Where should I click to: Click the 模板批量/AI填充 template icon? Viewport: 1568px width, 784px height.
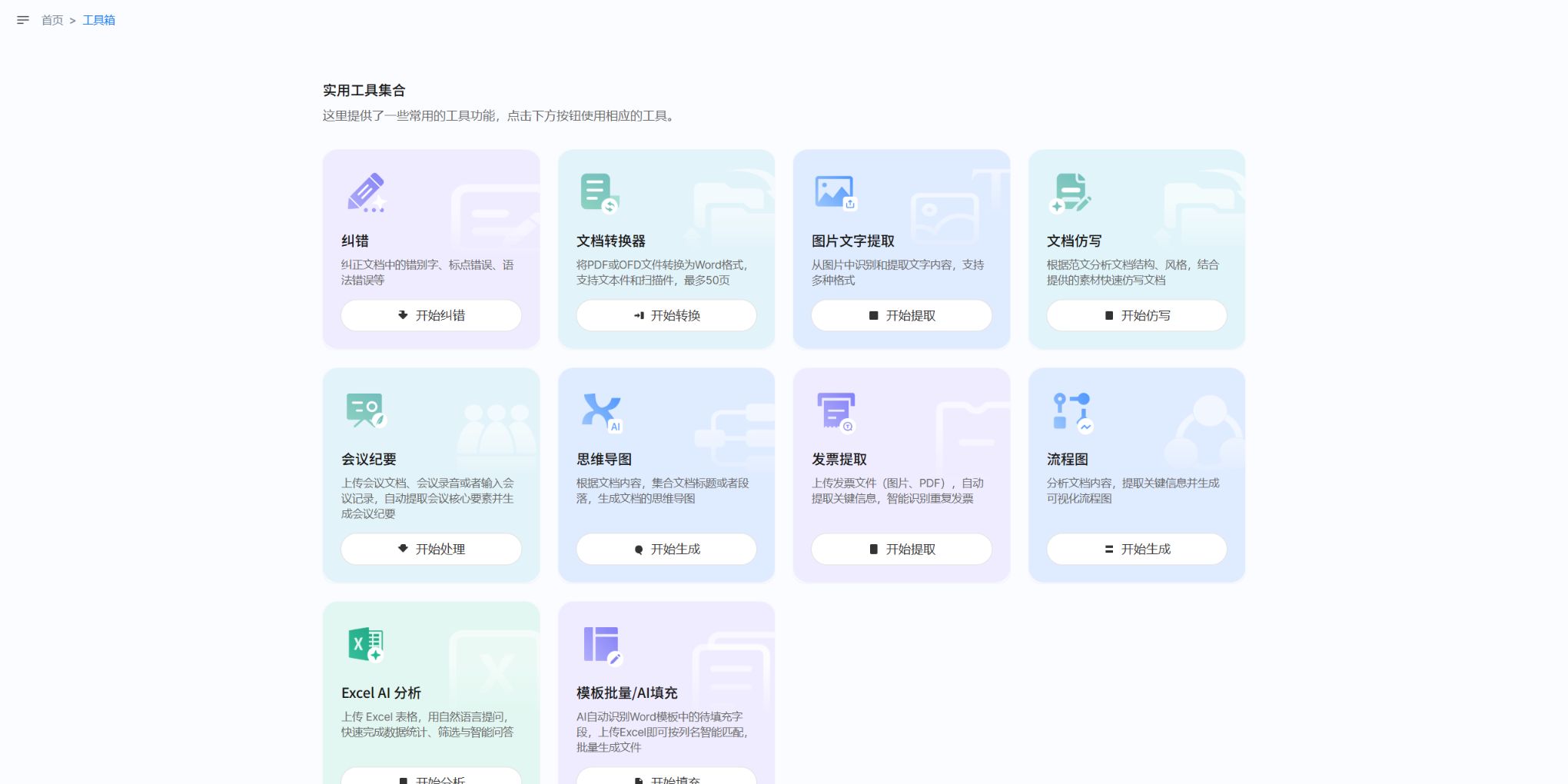(603, 646)
